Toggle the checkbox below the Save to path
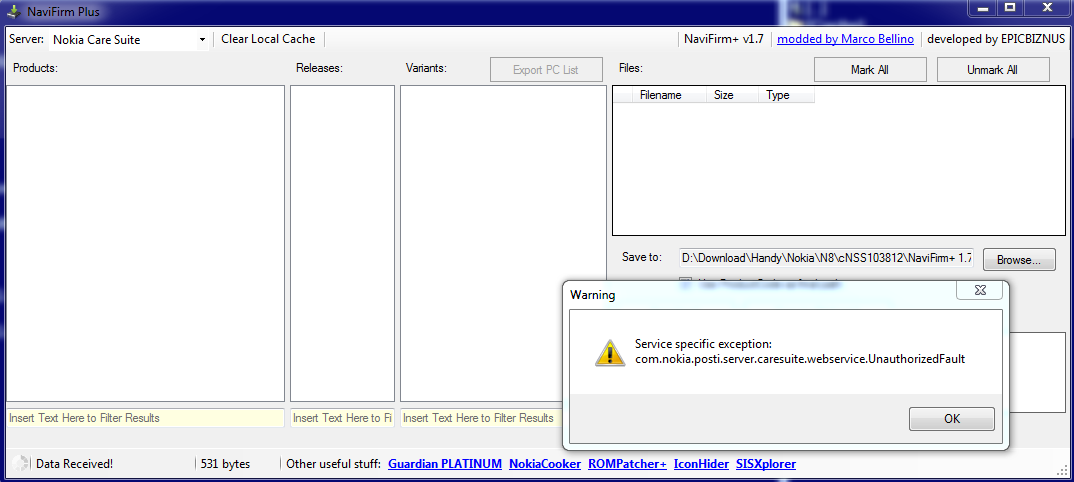The height and width of the screenshot is (482, 1074). 685,281
